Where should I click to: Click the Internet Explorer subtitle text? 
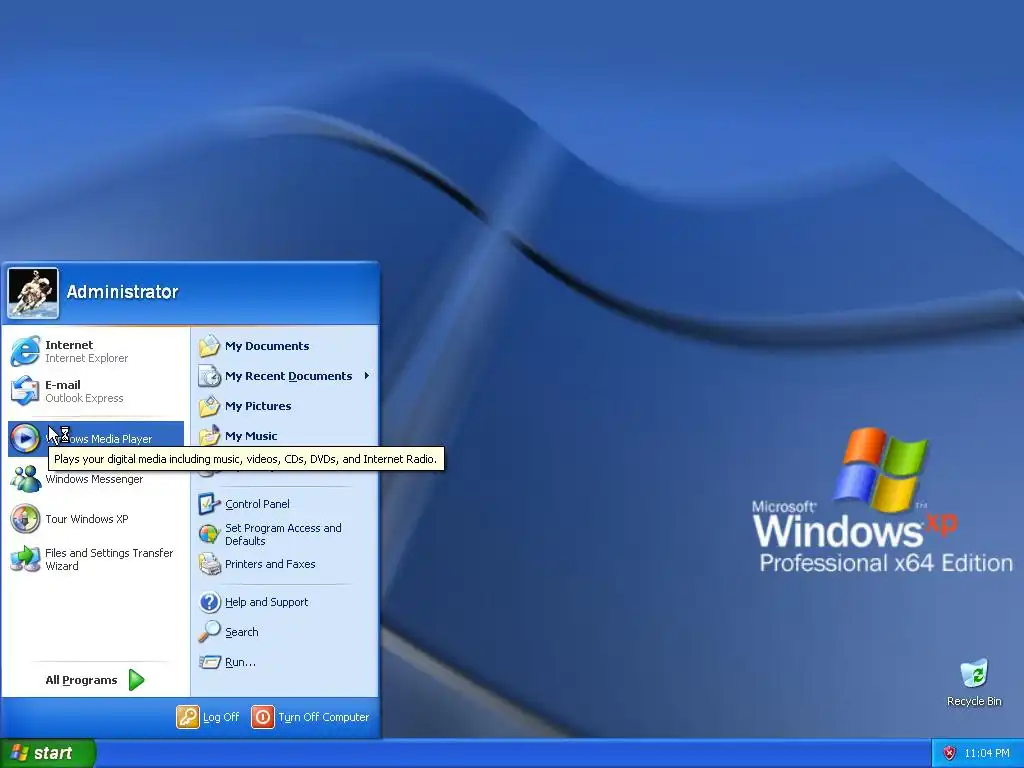pyautogui.click(x=86, y=358)
